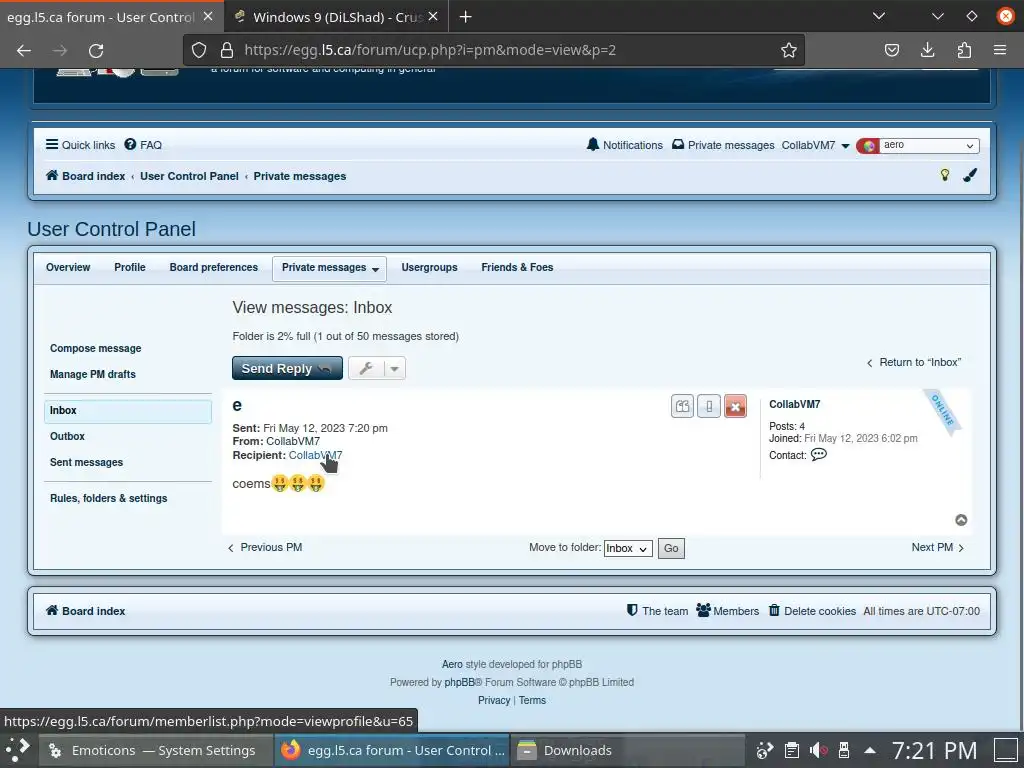Delete the message with the red X icon
The width and height of the screenshot is (1024, 768).
point(735,406)
